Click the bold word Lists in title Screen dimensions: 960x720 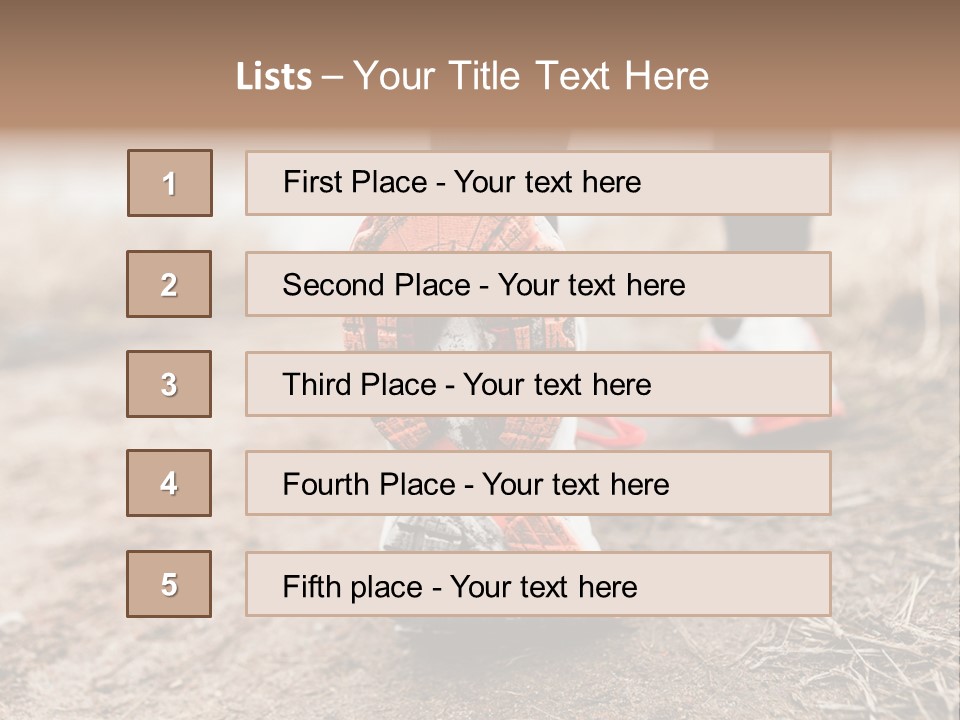pyautogui.click(x=273, y=76)
